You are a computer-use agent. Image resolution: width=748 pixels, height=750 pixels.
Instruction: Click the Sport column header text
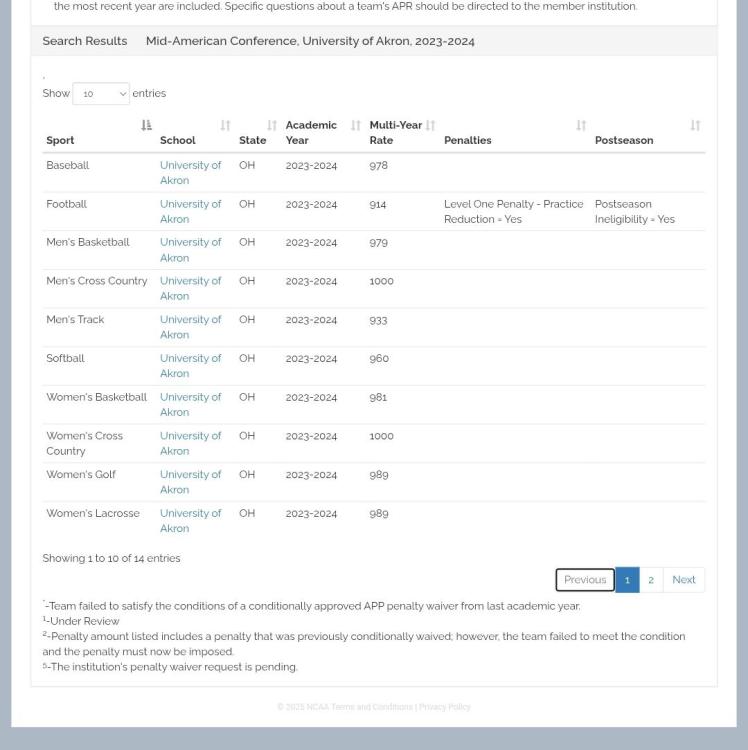click(60, 140)
